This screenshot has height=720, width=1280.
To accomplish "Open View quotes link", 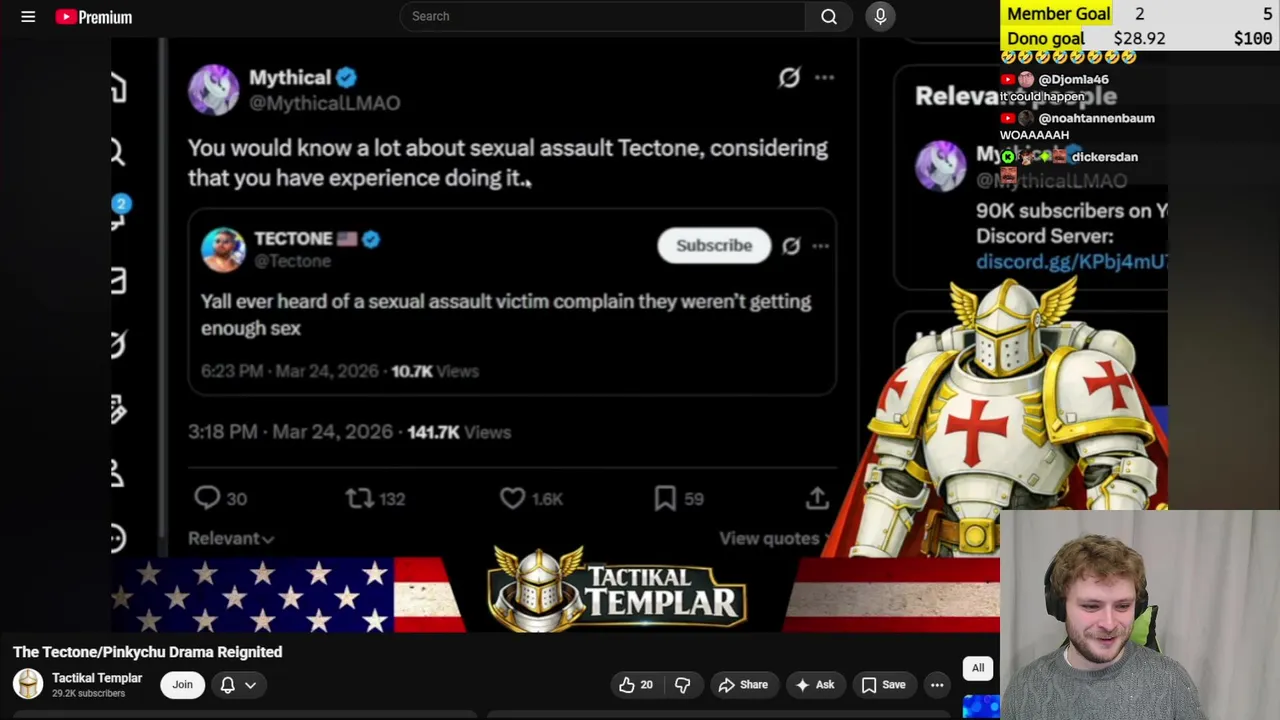I will click(771, 538).
